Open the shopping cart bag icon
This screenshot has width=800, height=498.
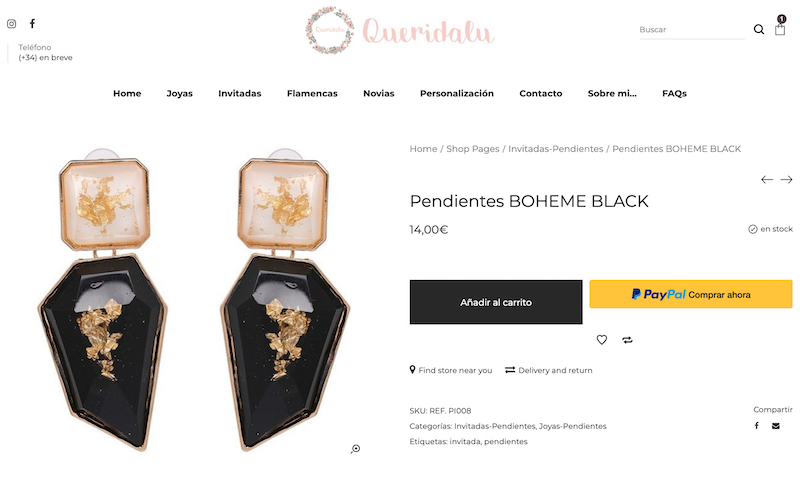(x=780, y=29)
